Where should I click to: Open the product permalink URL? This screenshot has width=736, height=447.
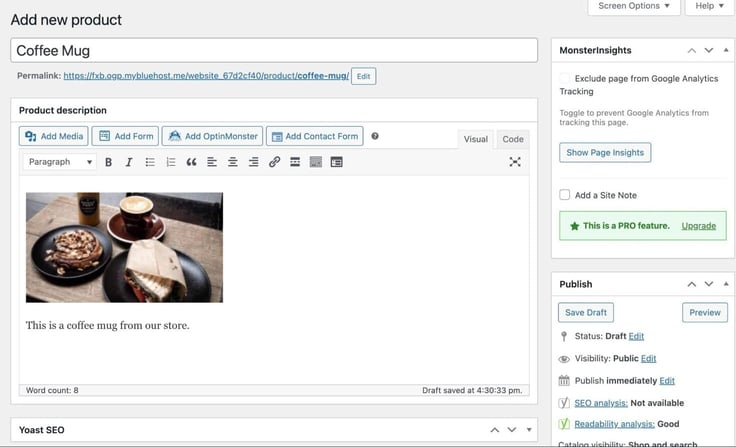(206, 76)
